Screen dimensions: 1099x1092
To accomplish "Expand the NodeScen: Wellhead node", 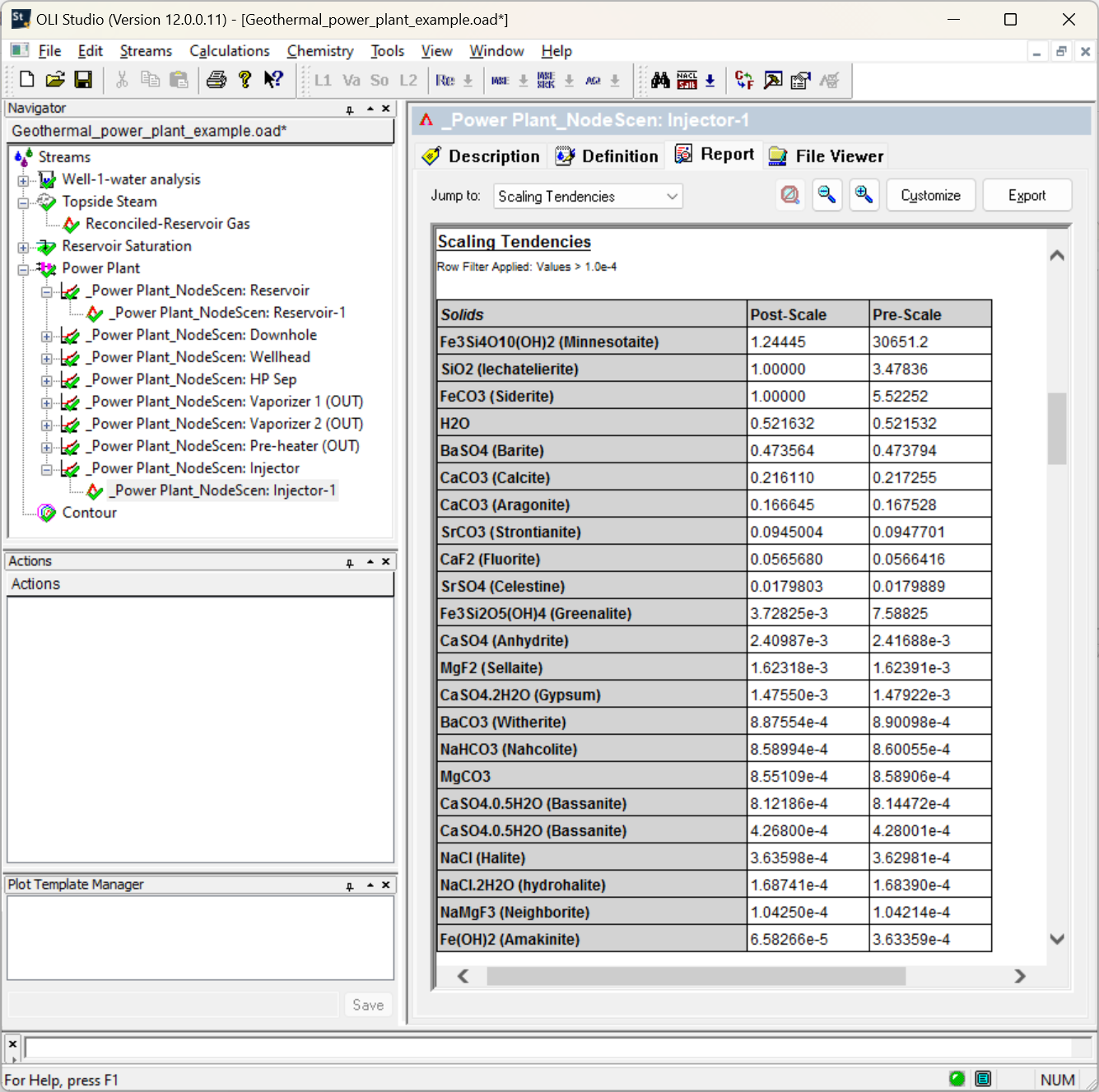I will [47, 358].
